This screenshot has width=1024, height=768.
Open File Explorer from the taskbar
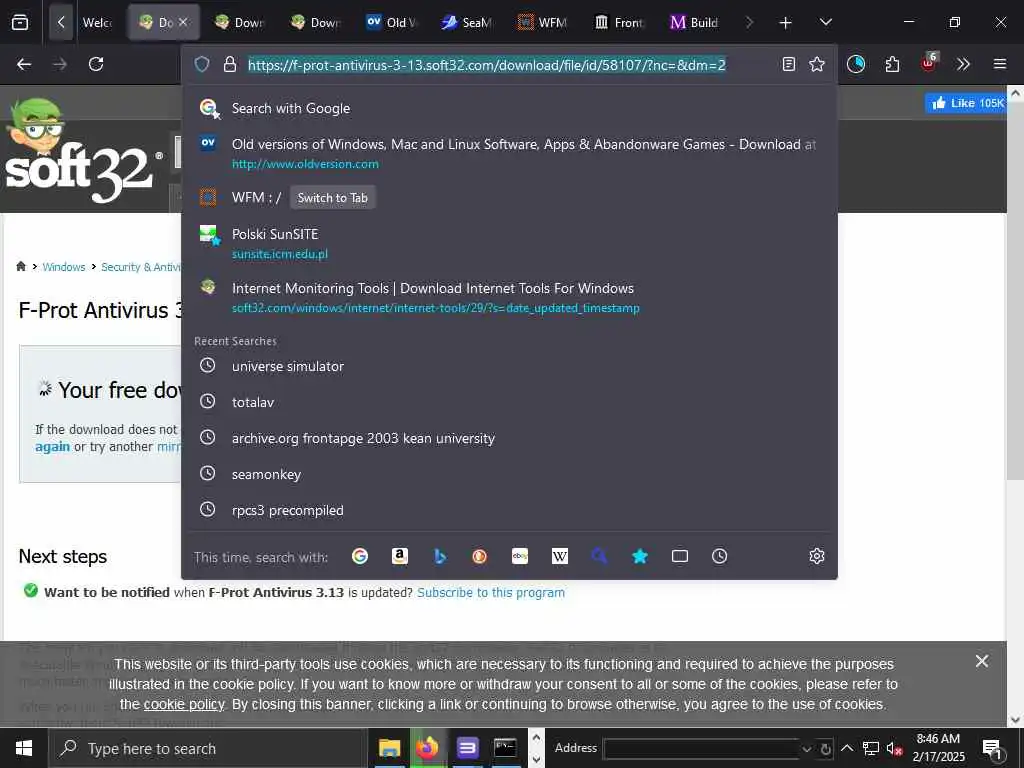click(x=390, y=748)
